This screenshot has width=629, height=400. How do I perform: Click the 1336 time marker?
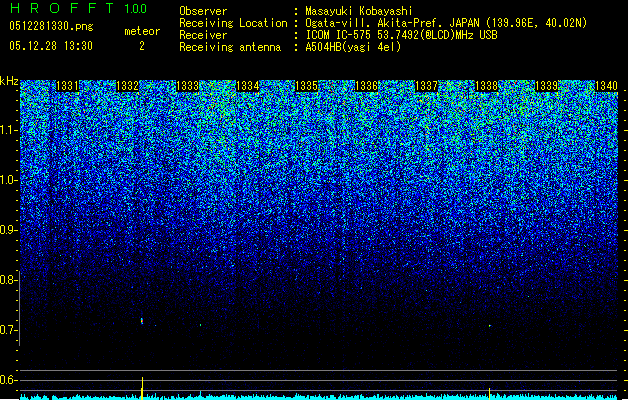pos(366,86)
